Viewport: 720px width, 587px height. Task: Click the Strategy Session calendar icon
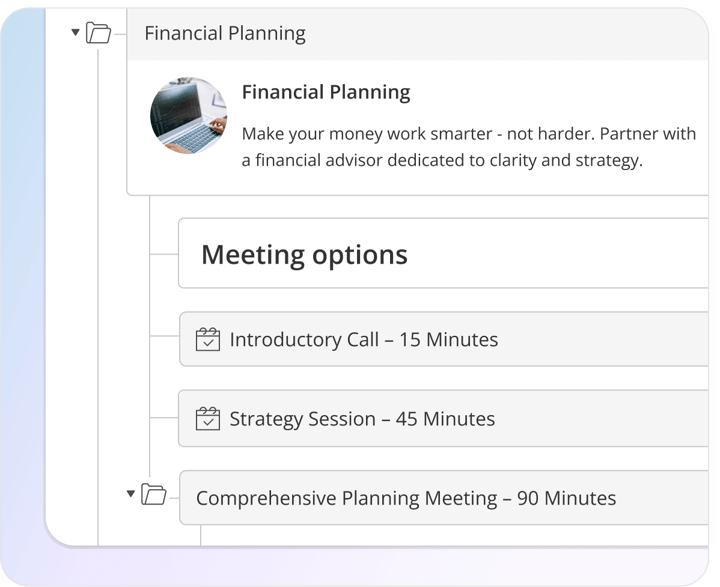pos(207,419)
